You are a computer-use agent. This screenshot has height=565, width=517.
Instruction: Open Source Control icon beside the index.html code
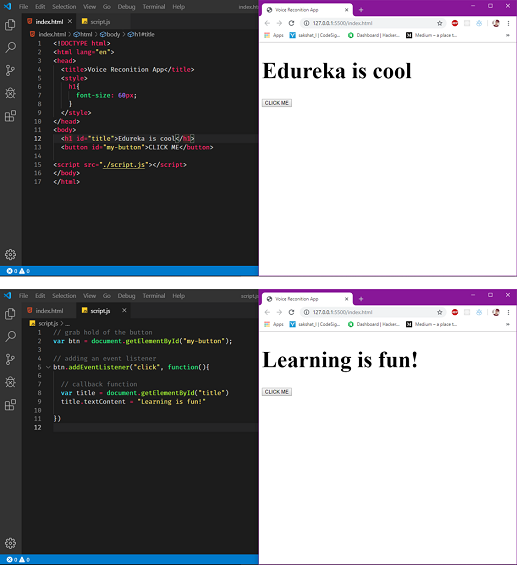tap(10, 70)
